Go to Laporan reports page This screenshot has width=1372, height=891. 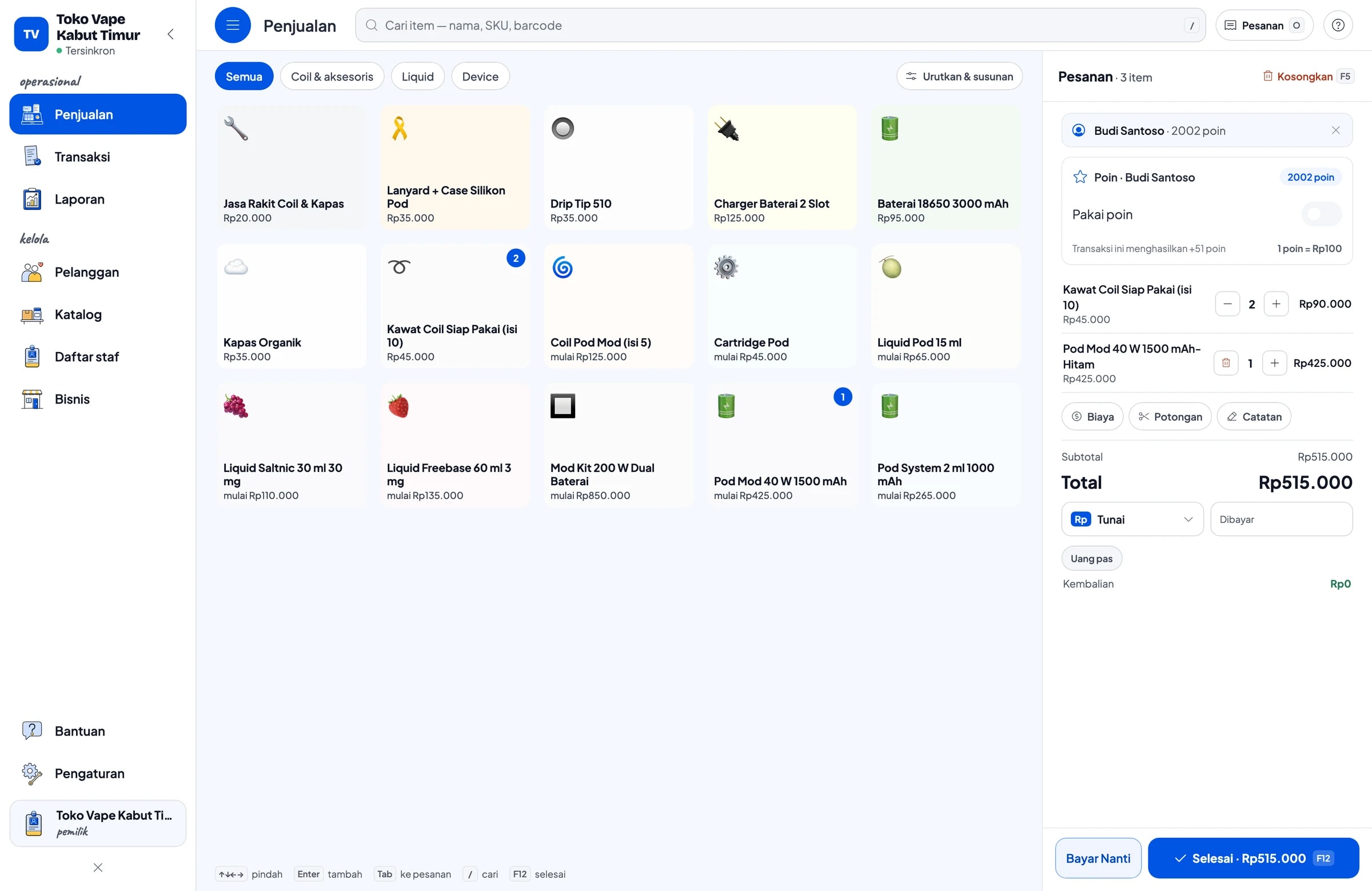point(98,199)
